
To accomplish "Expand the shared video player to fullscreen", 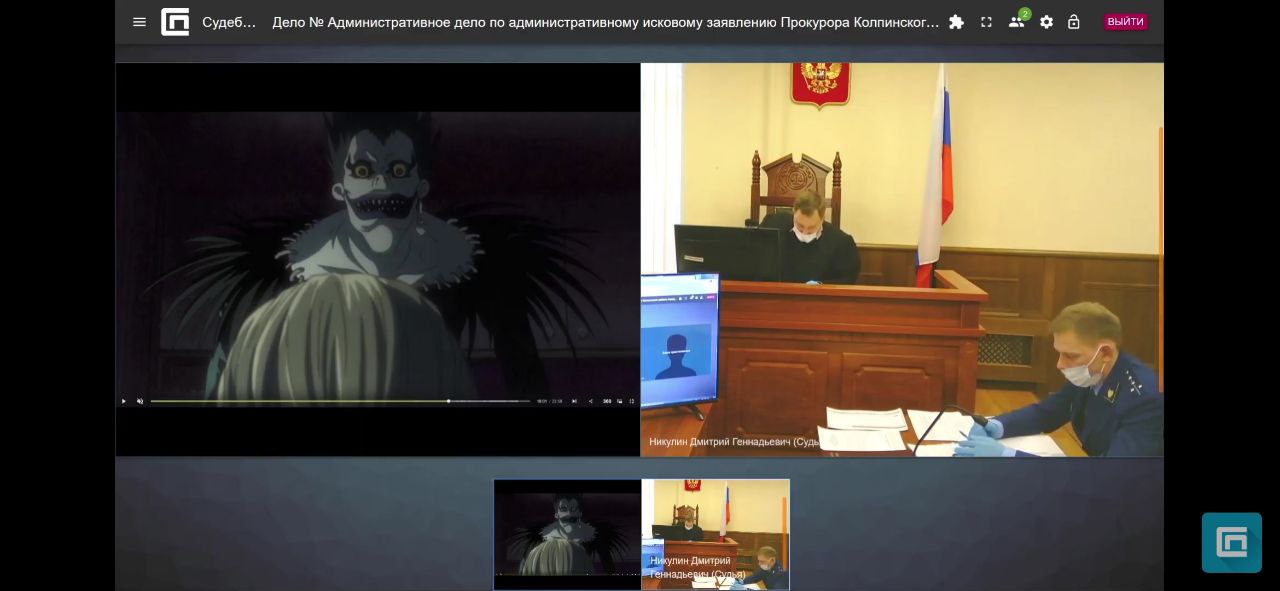I will (632, 401).
